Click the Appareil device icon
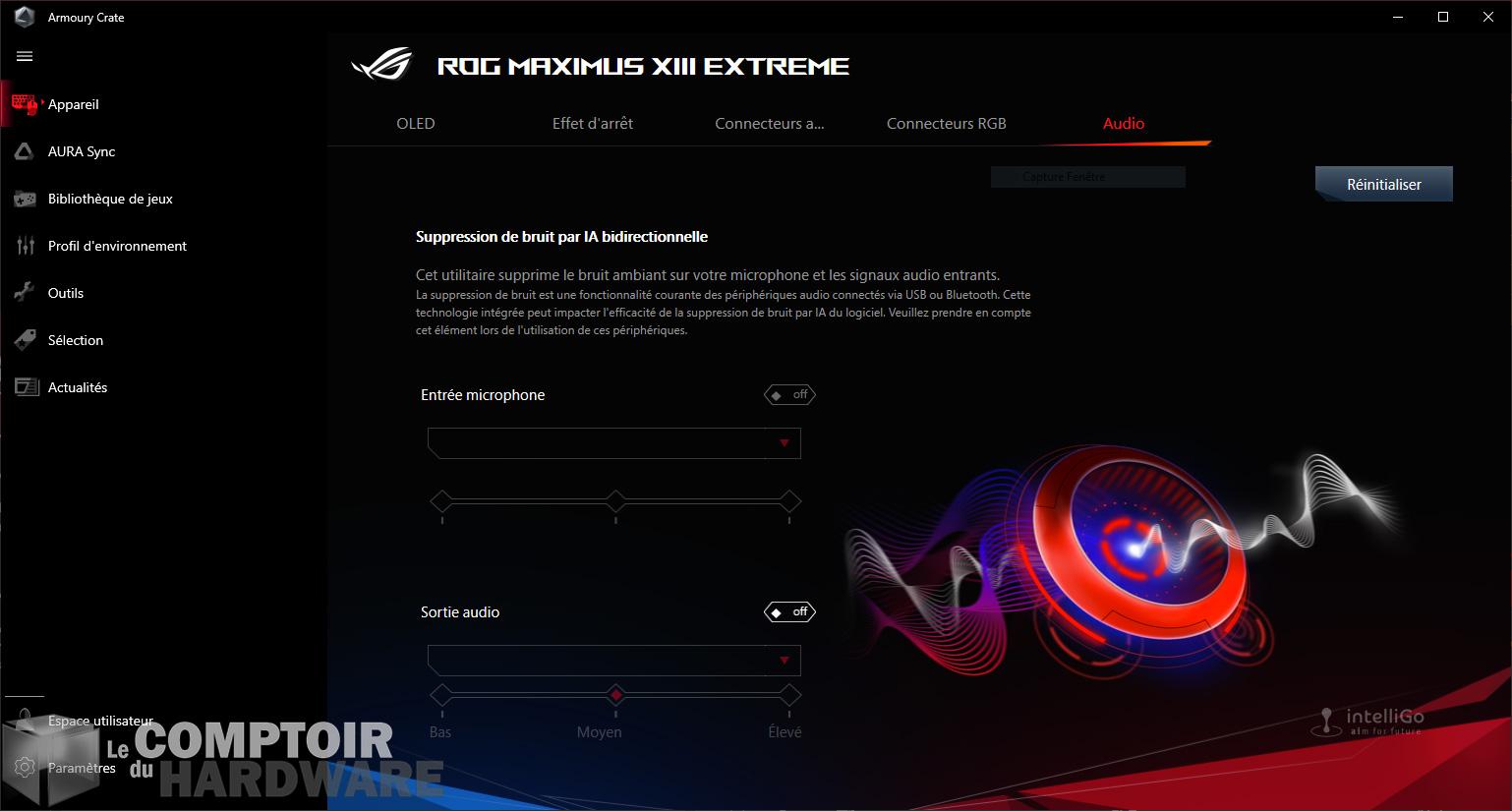The width and height of the screenshot is (1512, 811). [x=25, y=104]
